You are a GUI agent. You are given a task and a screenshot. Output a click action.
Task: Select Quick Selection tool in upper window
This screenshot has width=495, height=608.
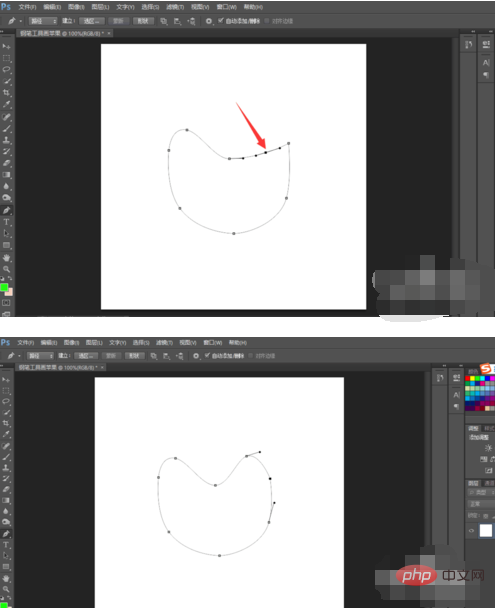[6, 81]
